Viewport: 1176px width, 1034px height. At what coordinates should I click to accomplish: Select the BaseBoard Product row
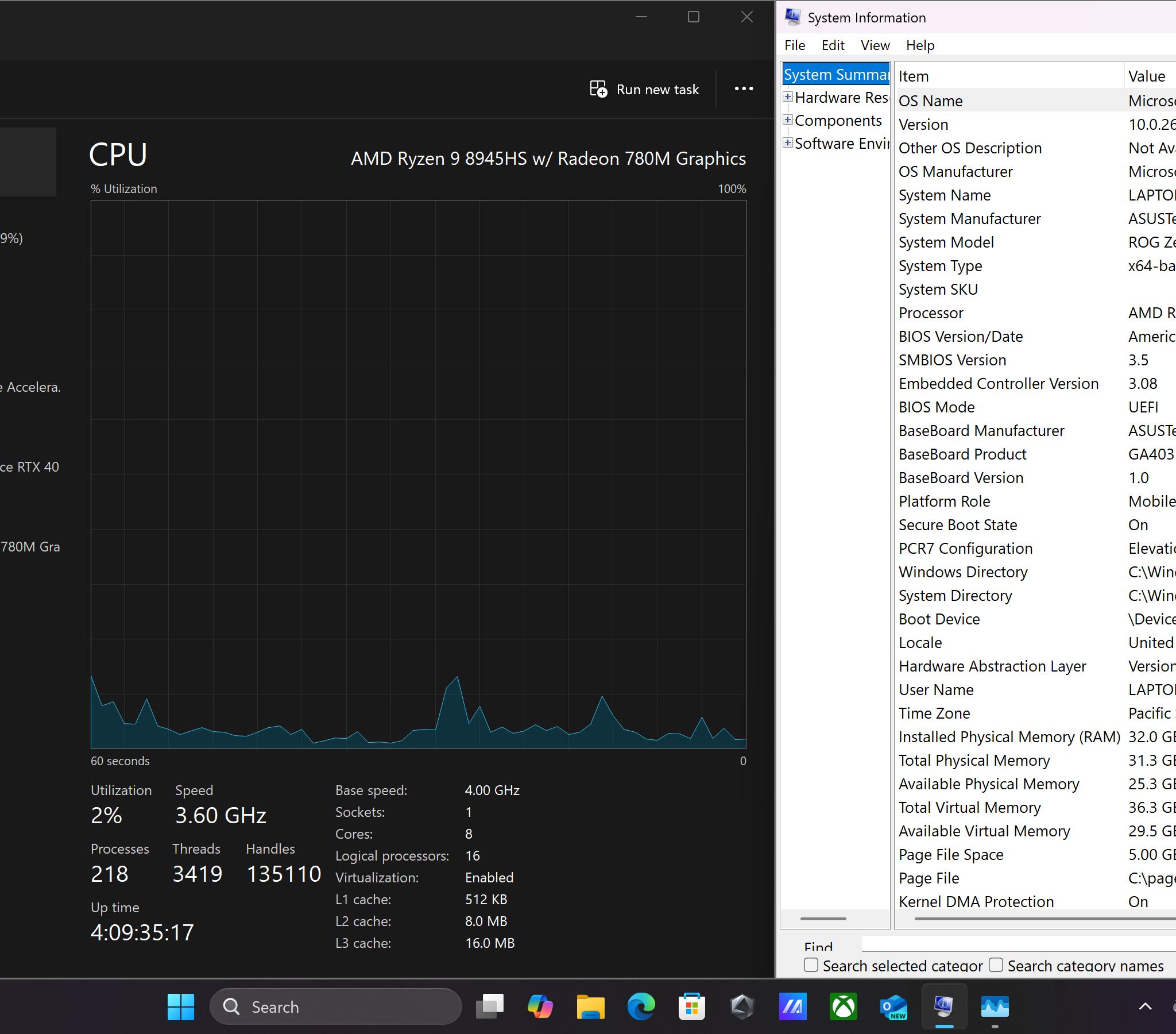click(x=1036, y=454)
